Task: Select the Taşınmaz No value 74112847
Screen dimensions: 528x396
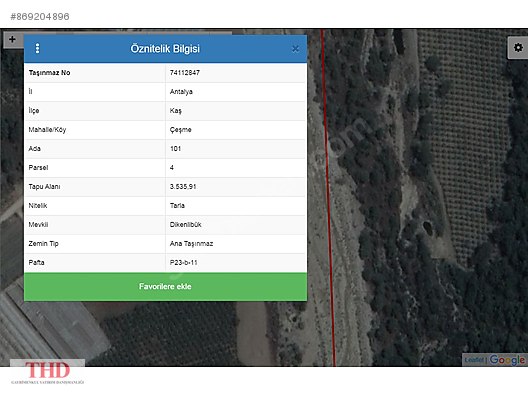Action: (185, 72)
